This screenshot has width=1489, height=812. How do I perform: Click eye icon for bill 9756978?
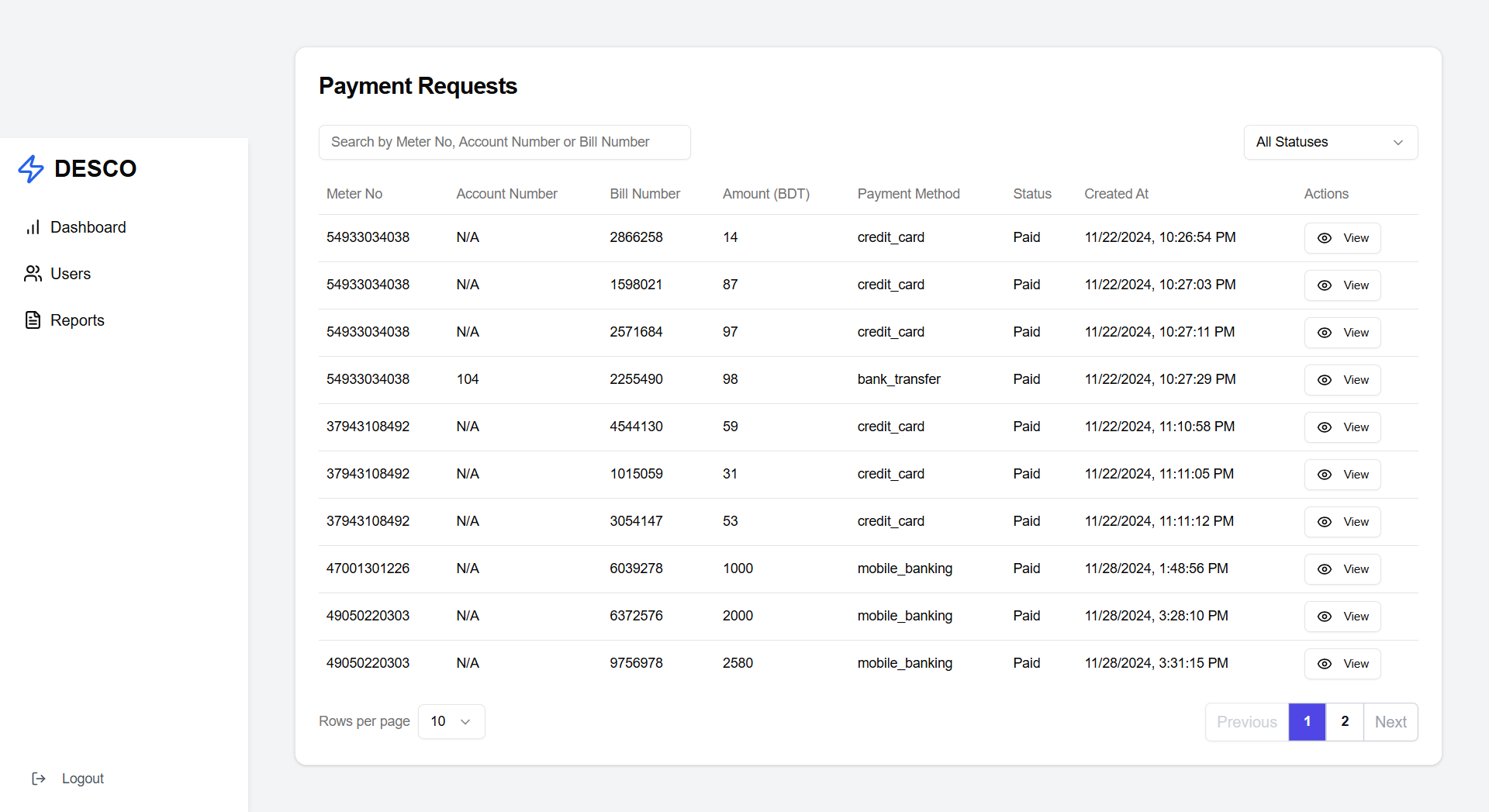point(1325,664)
